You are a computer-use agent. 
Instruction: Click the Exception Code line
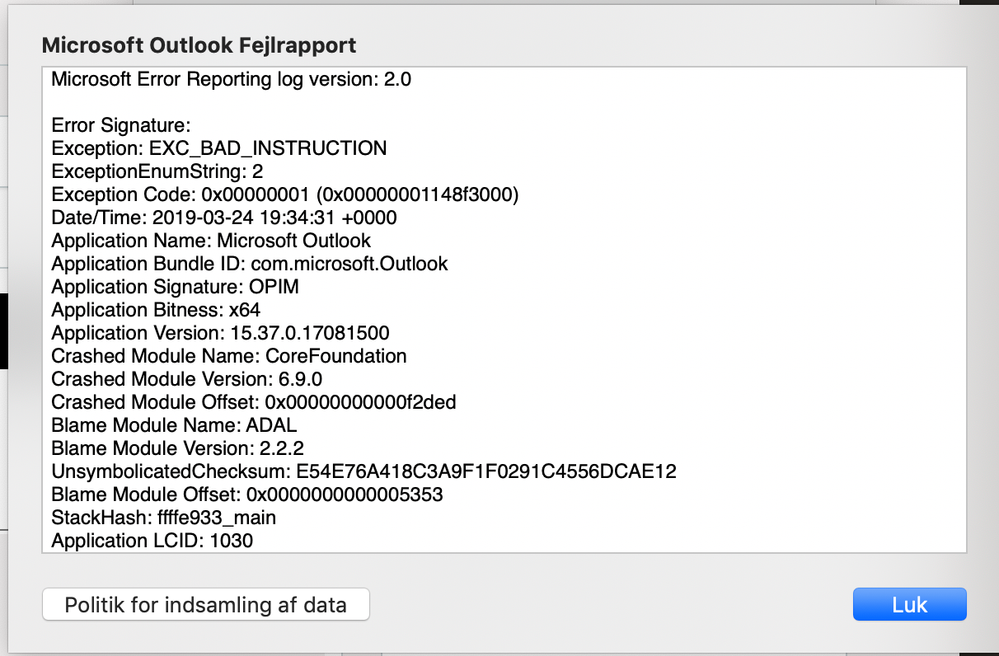pyautogui.click(x=285, y=194)
